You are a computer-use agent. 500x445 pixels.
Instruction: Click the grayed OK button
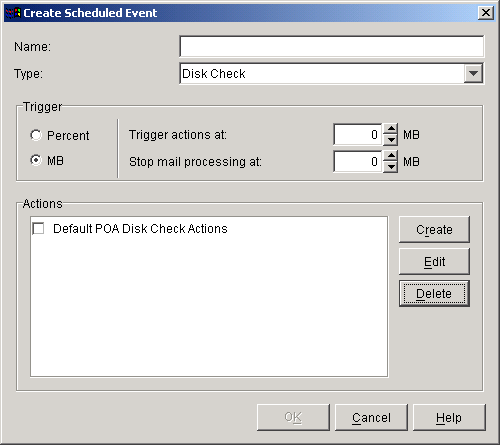pyautogui.click(x=293, y=417)
